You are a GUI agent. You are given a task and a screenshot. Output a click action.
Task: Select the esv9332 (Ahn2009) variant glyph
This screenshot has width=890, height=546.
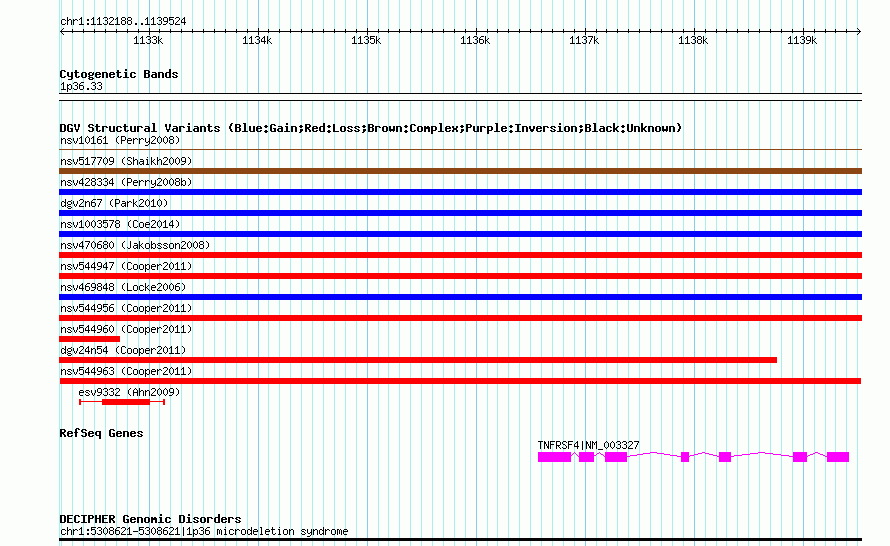[122, 402]
